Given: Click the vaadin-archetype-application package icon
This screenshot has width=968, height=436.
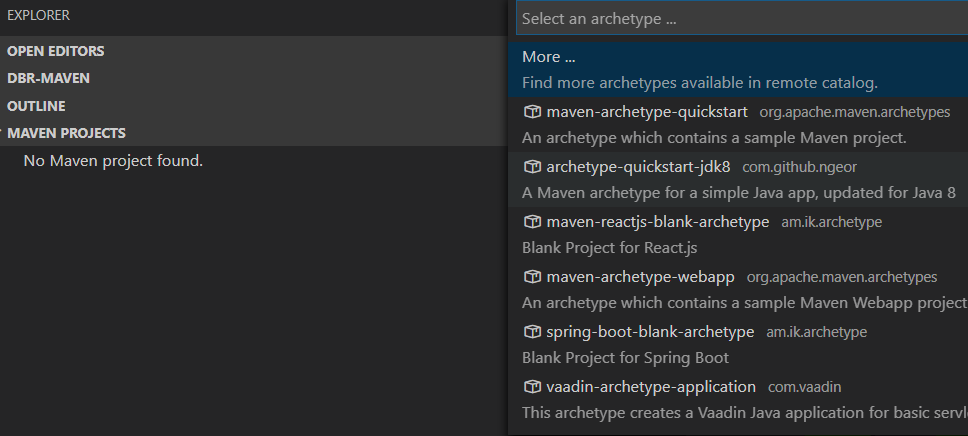Looking at the screenshot, I should pos(532,387).
